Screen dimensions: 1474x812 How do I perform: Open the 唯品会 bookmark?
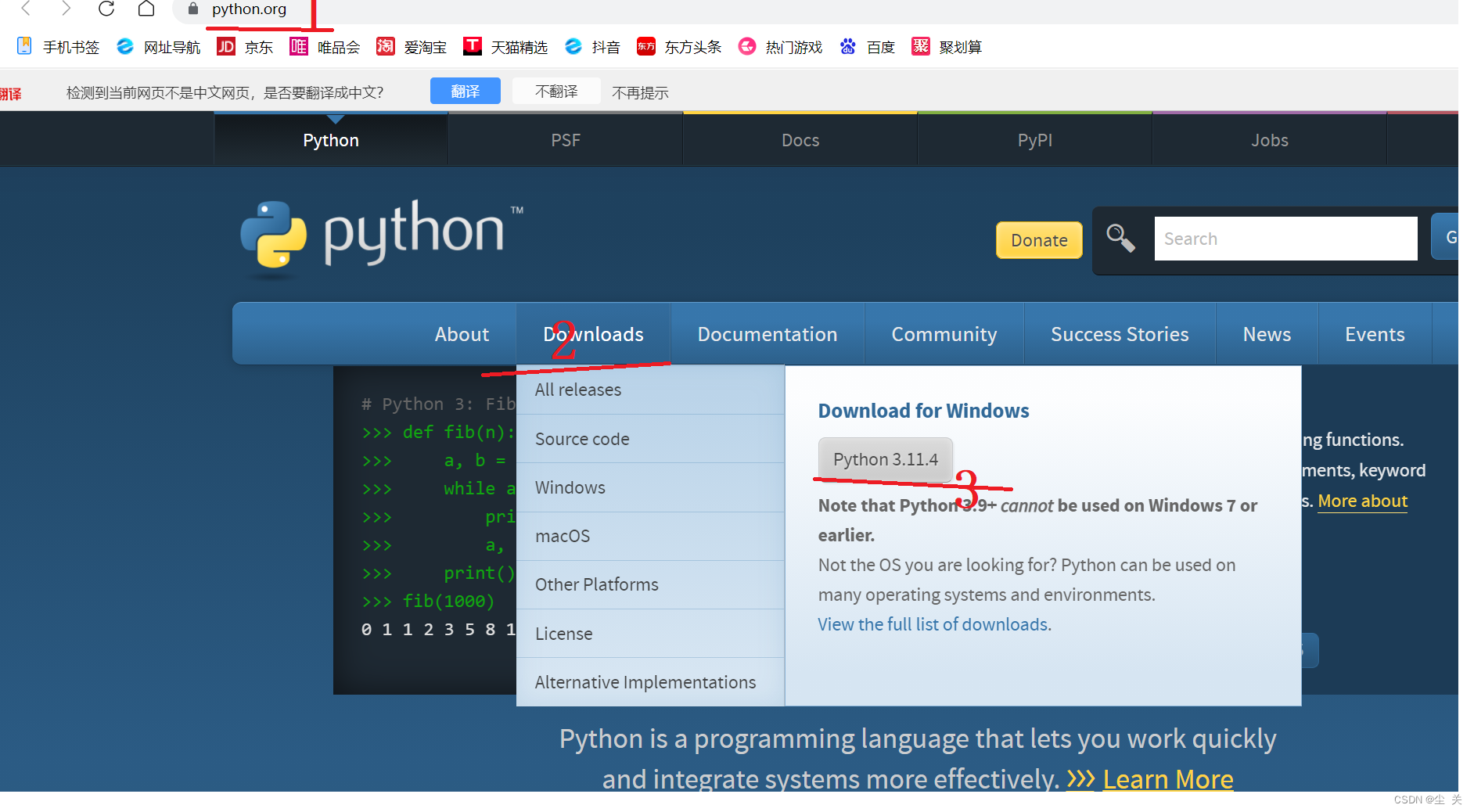[x=325, y=47]
